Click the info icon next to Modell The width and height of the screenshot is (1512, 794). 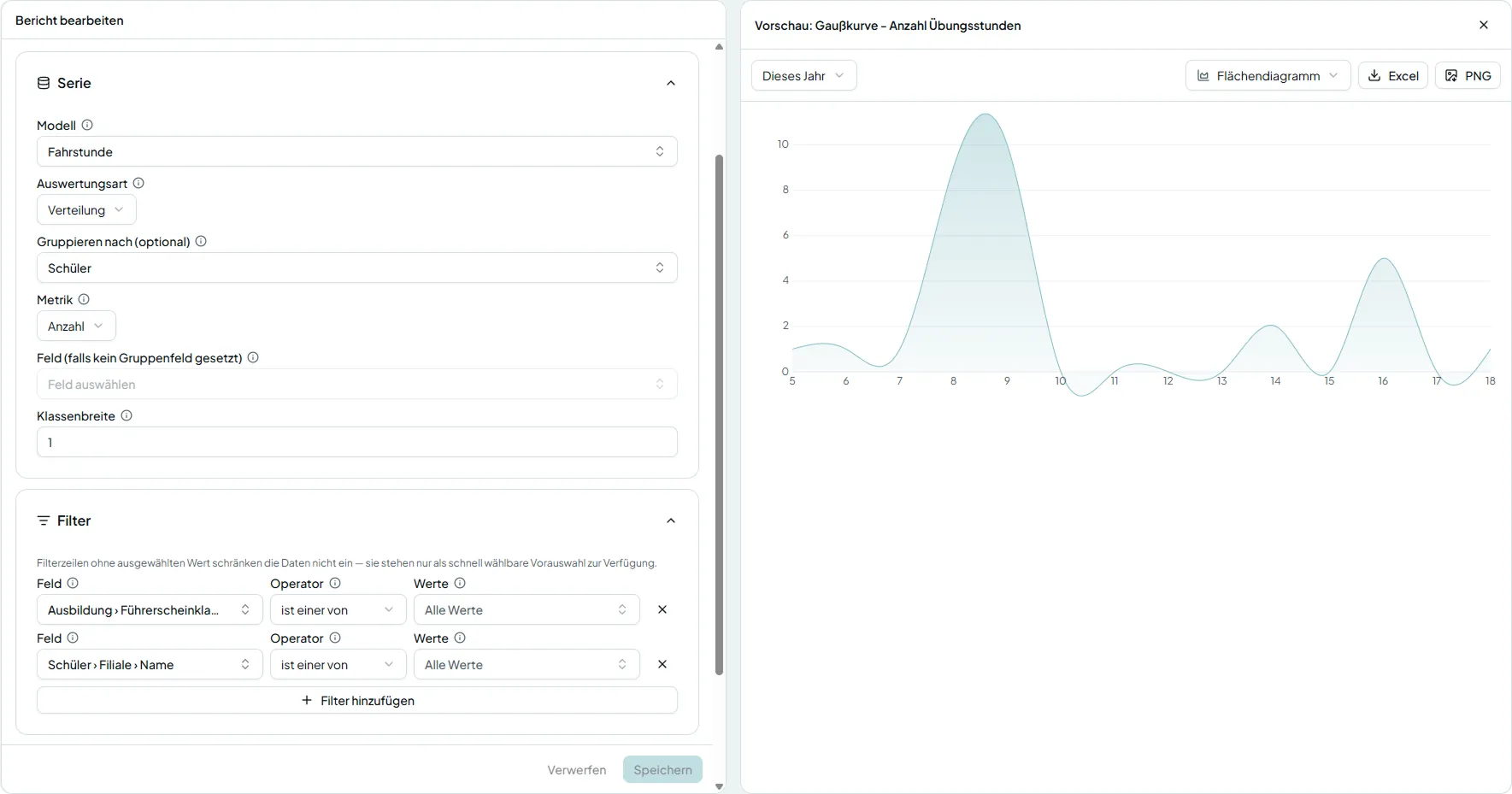click(x=87, y=125)
